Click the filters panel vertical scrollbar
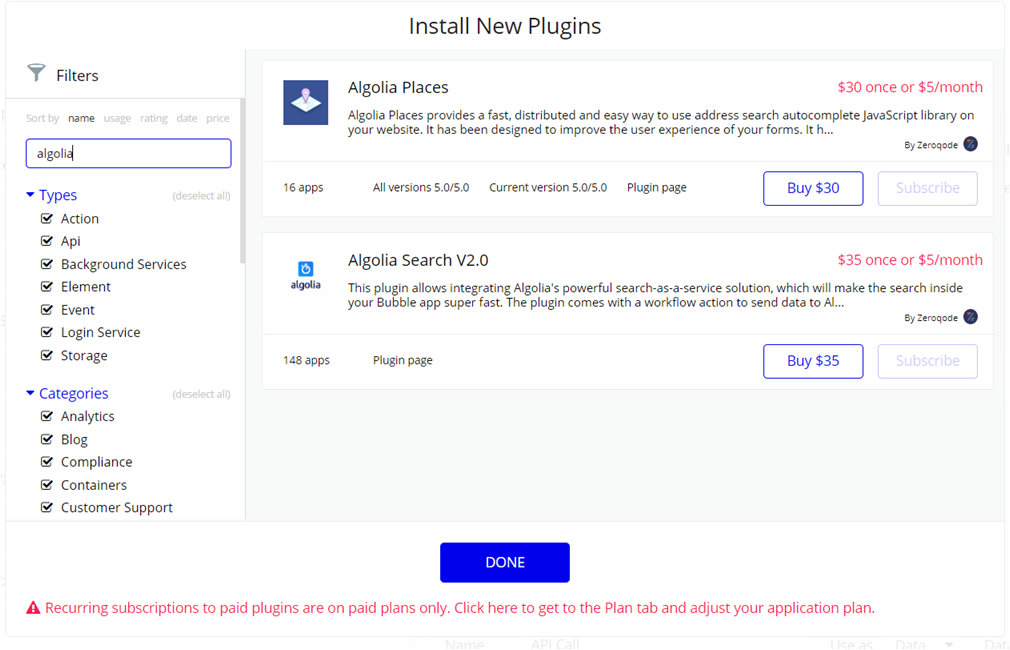This screenshot has width=1010, height=650. pyautogui.click(x=242, y=180)
